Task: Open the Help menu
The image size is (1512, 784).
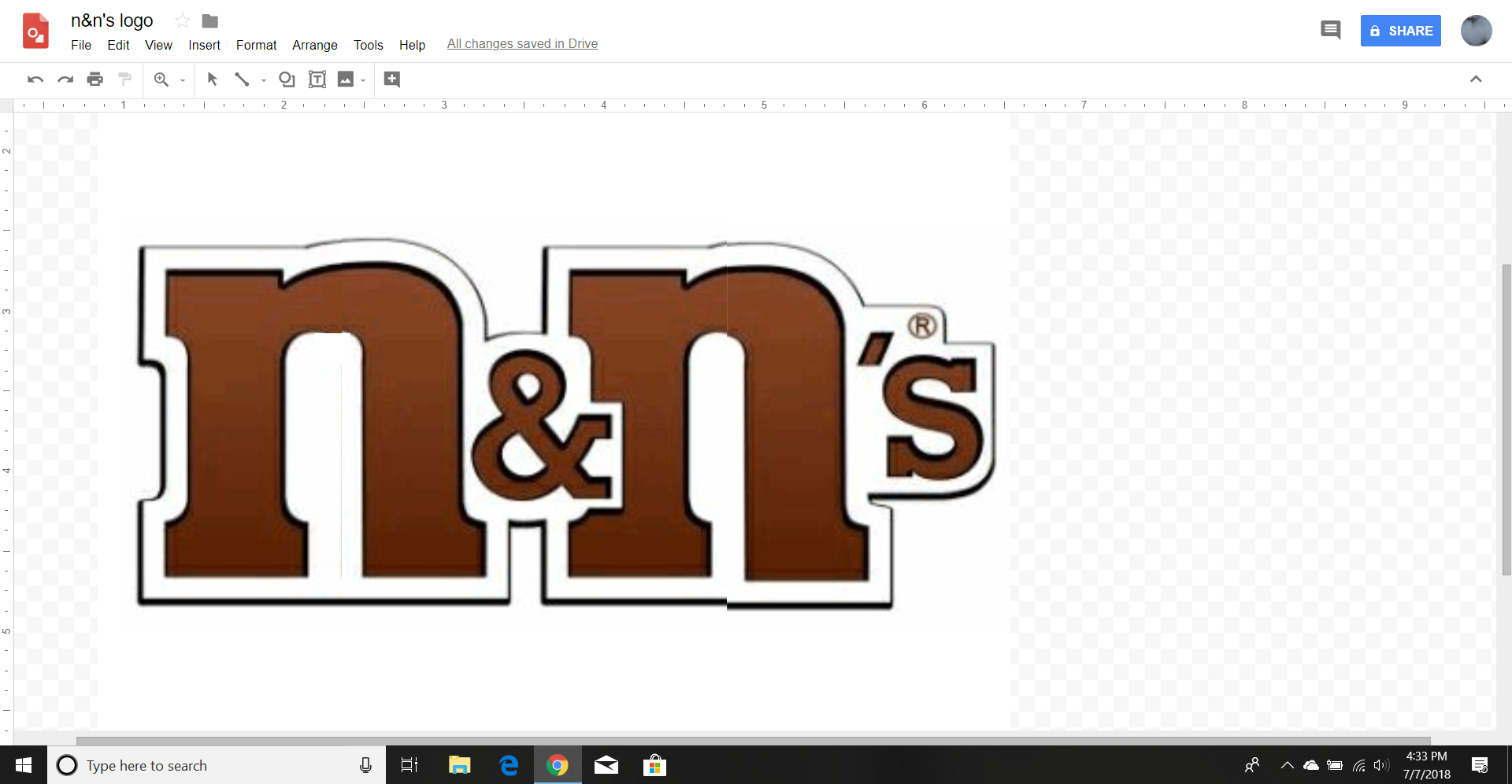Action: tap(412, 45)
